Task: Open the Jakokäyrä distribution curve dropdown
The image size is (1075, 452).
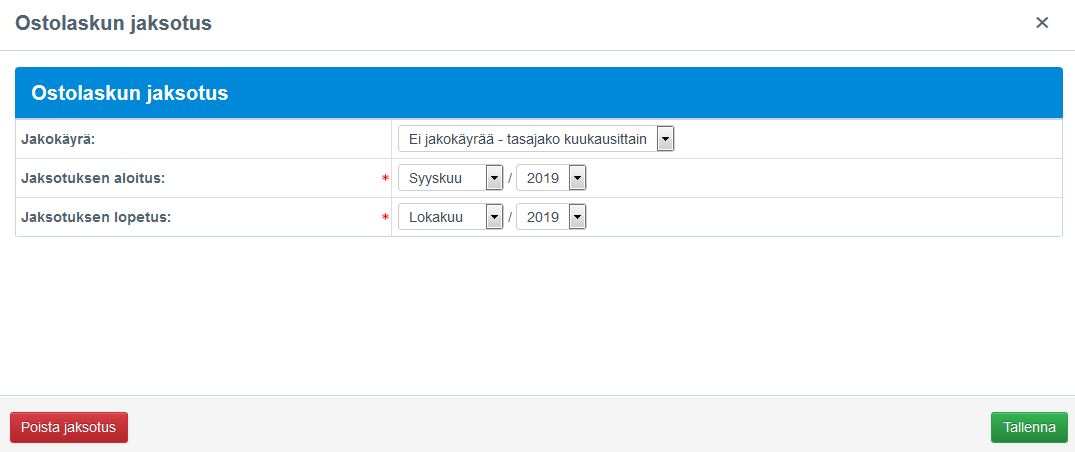Action: point(528,139)
